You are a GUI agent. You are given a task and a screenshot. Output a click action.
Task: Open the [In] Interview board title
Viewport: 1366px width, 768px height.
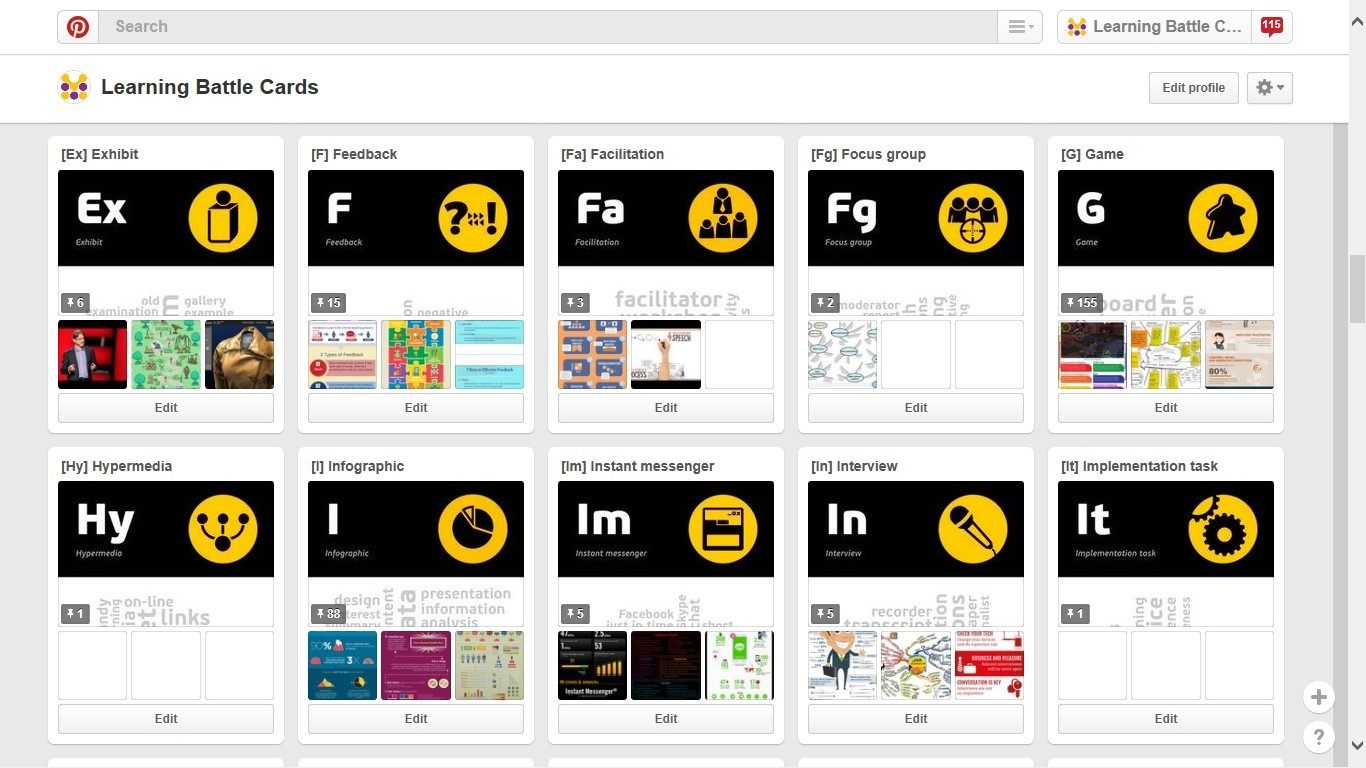point(854,466)
